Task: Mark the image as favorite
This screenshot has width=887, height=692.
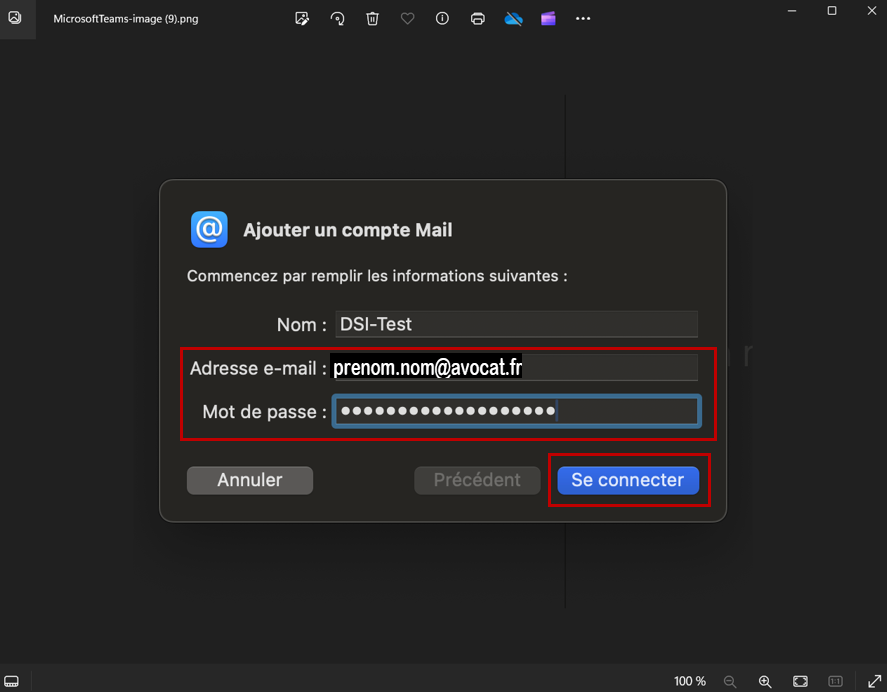Action: (407, 18)
